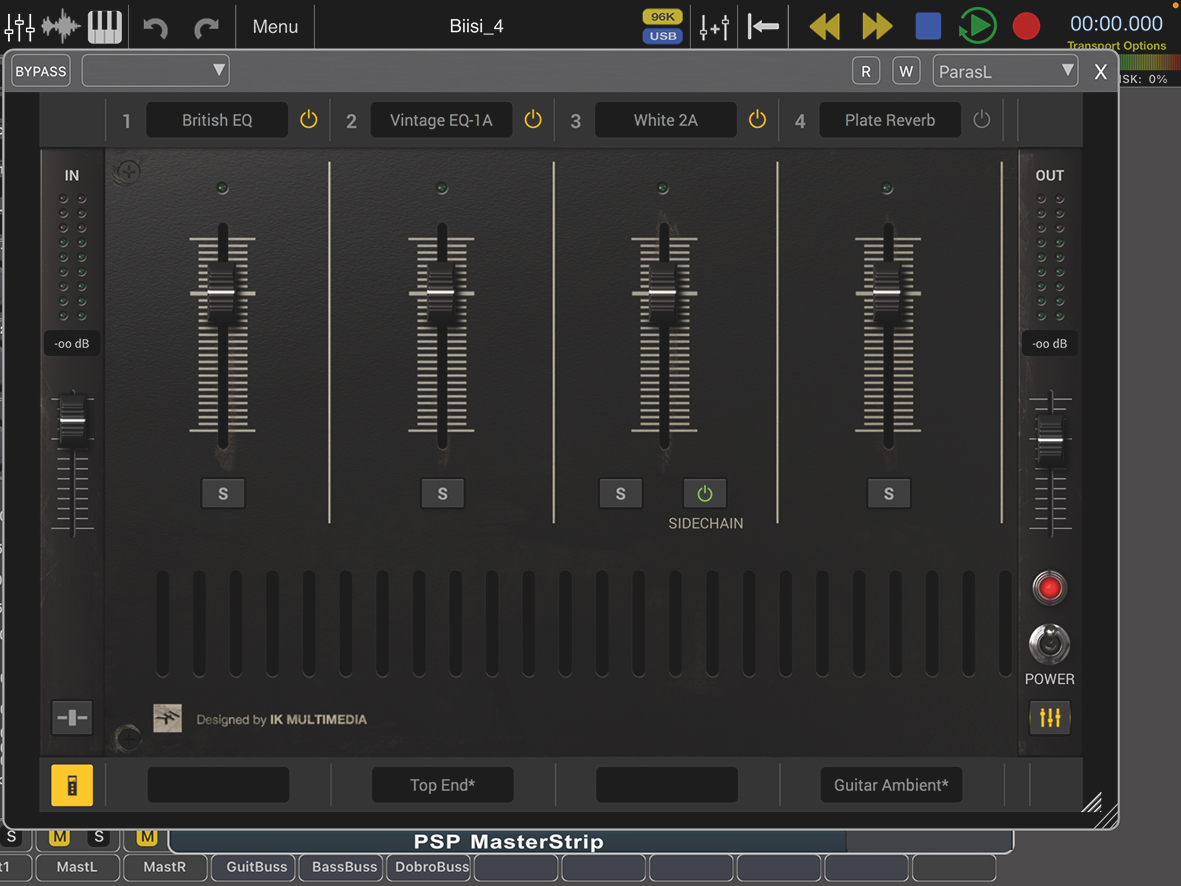
Task: Open the Top End* preset field
Action: 443,785
